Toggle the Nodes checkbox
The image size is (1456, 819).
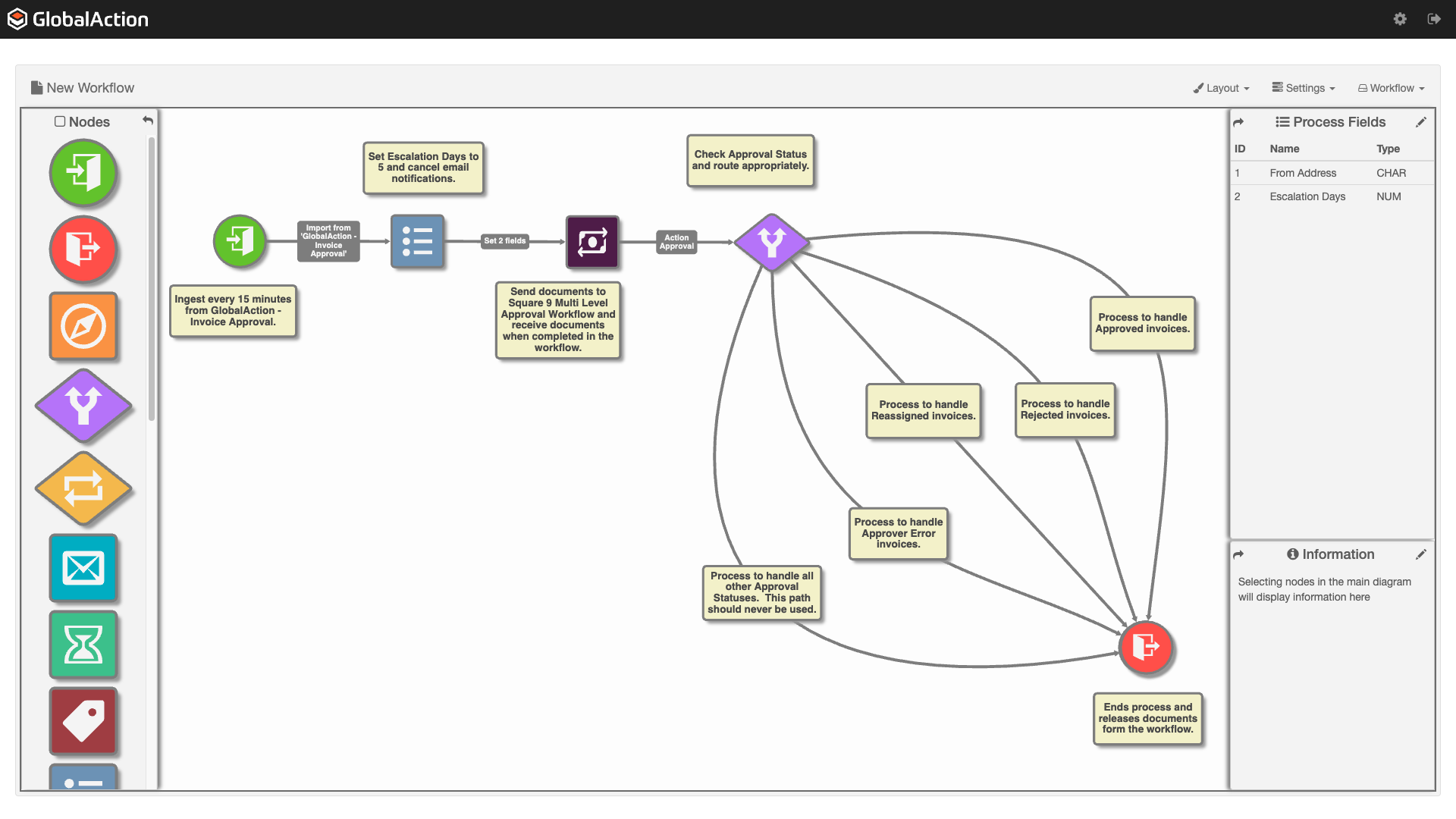click(60, 121)
